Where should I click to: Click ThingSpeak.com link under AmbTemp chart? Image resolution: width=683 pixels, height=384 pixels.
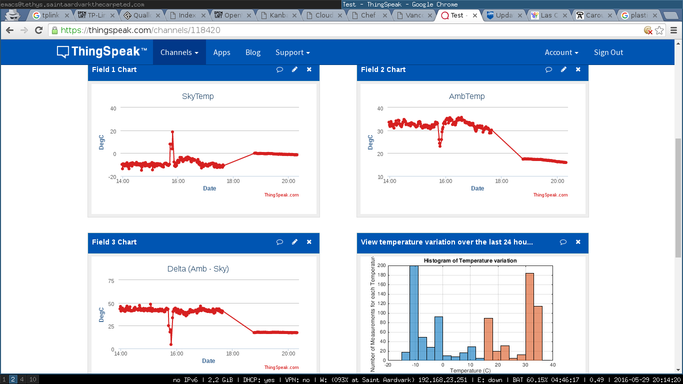(x=551, y=195)
